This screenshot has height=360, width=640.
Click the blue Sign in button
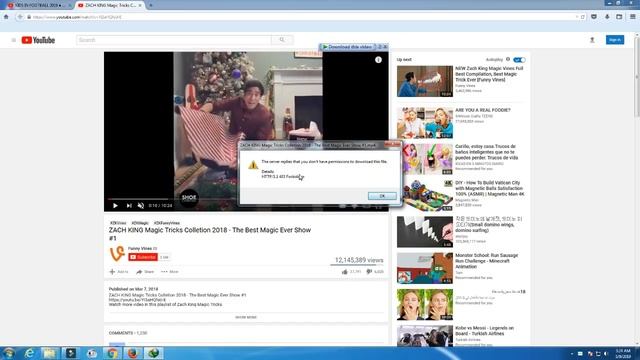tap(615, 40)
